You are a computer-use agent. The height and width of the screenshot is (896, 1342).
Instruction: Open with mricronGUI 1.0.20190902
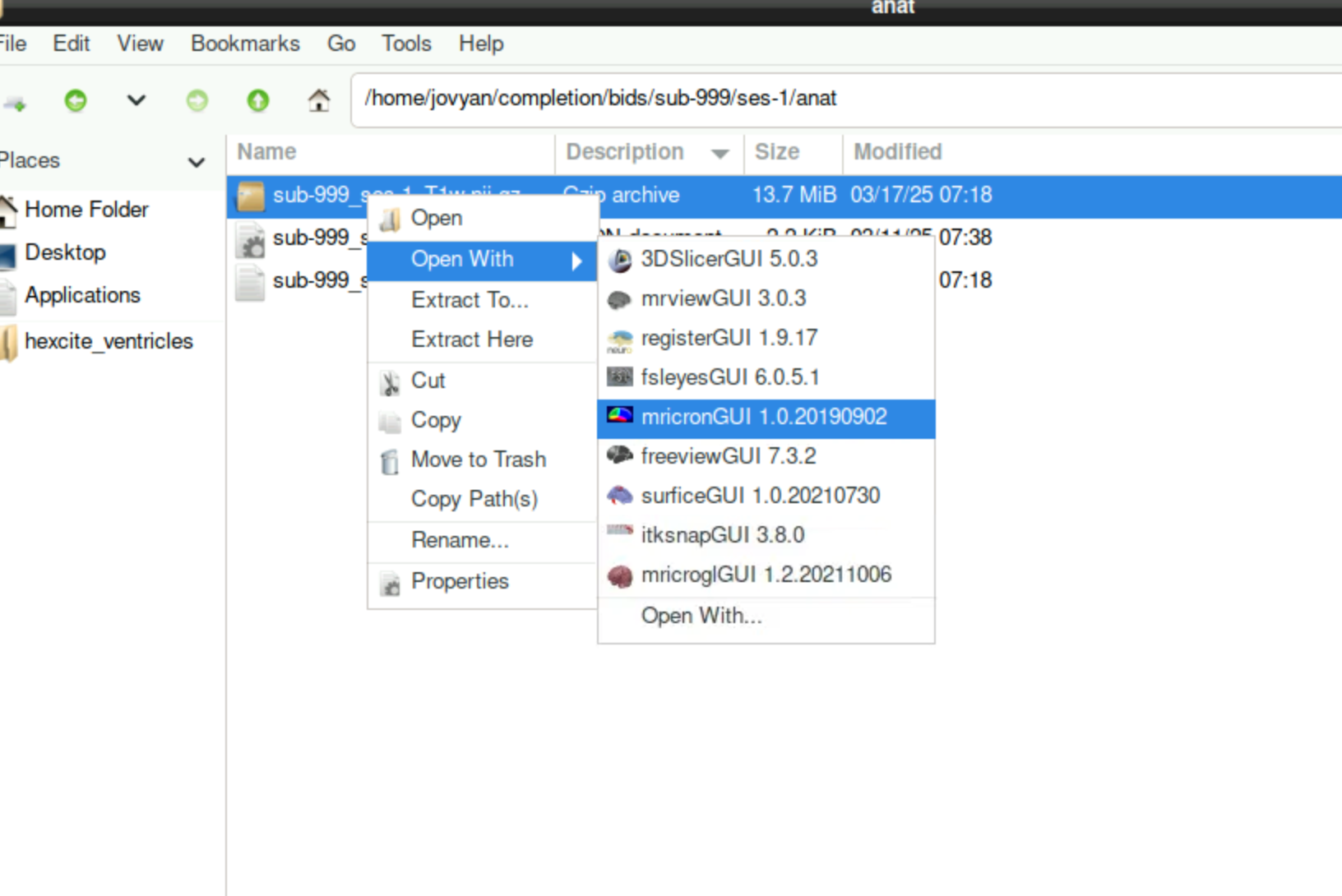[766, 418]
